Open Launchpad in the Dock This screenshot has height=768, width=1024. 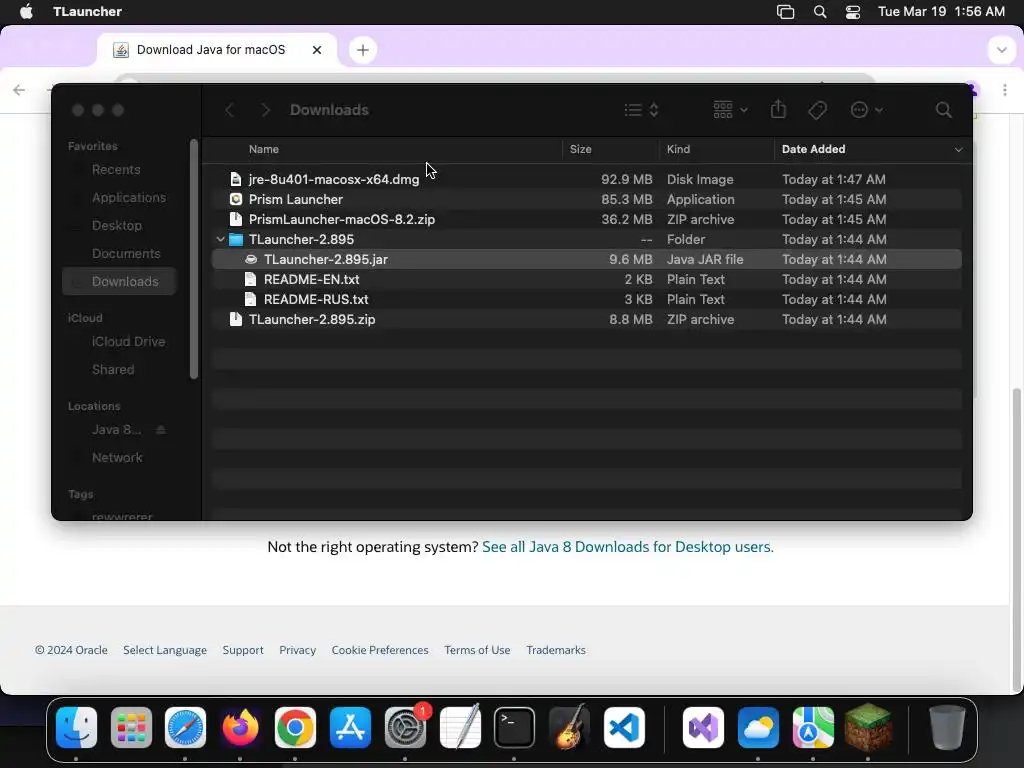[131, 727]
